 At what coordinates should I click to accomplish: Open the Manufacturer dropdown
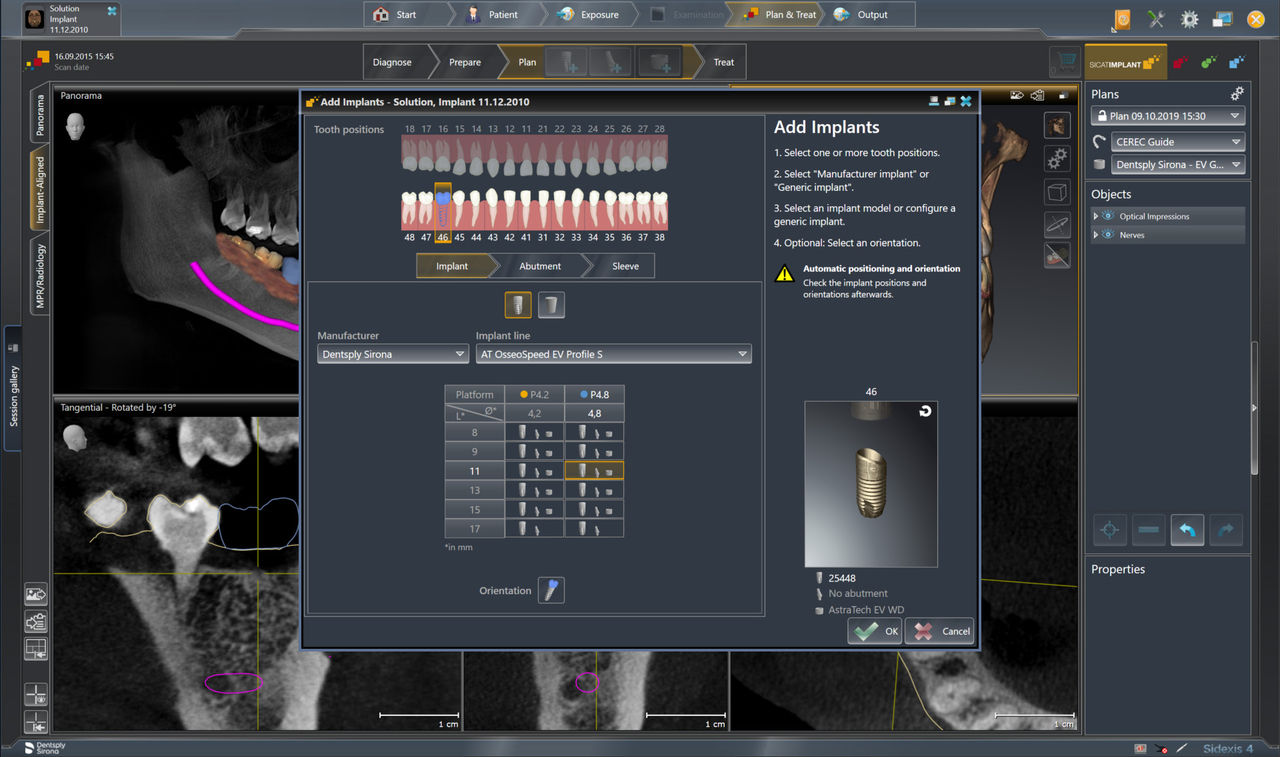pos(392,353)
